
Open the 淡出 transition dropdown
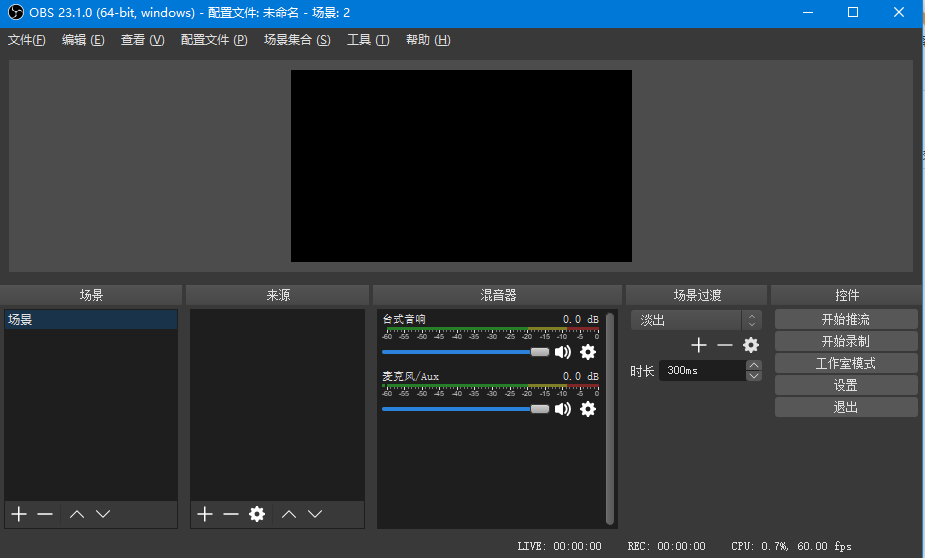click(696, 320)
